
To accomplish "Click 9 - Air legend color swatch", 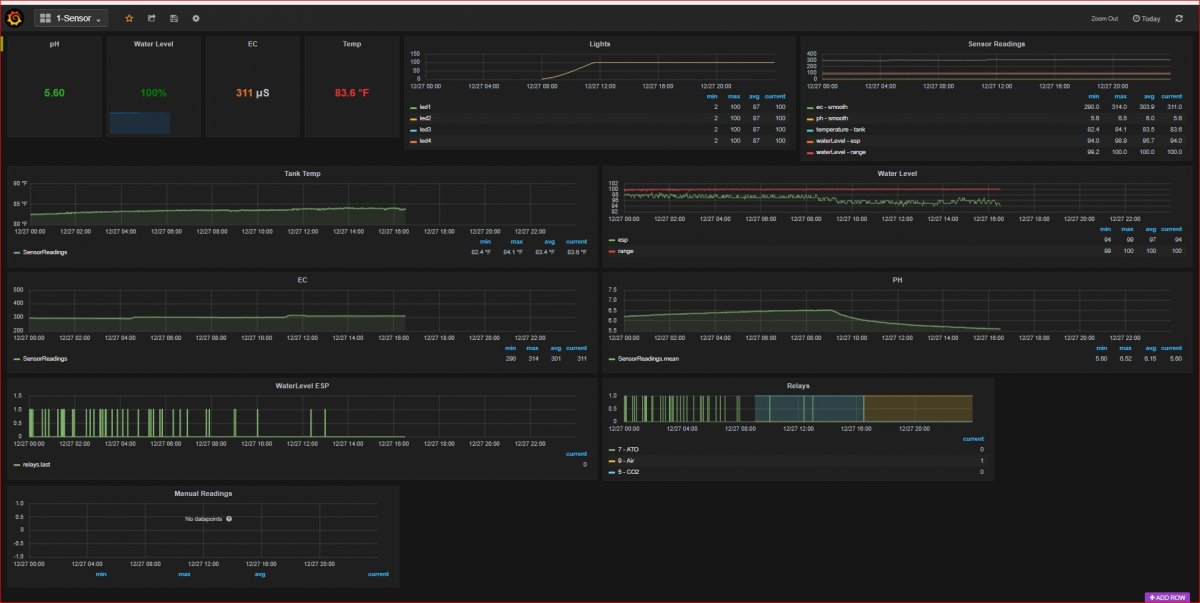I will point(612,460).
